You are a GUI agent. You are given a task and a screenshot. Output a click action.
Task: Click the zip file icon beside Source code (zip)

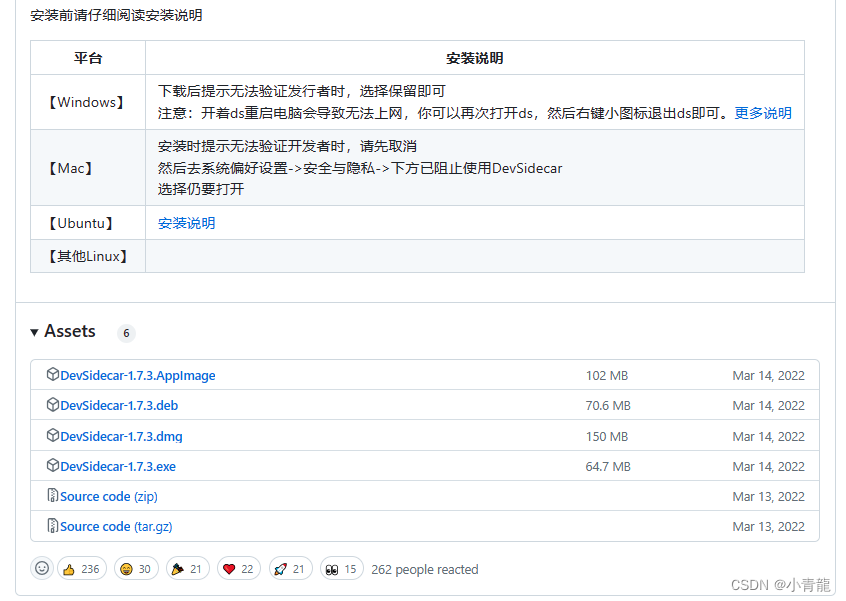(53, 496)
